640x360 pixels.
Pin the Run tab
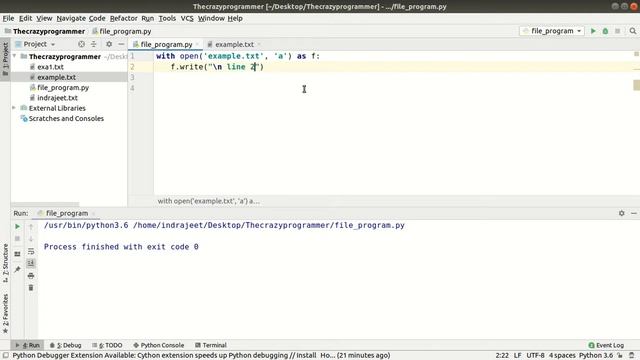18,269
